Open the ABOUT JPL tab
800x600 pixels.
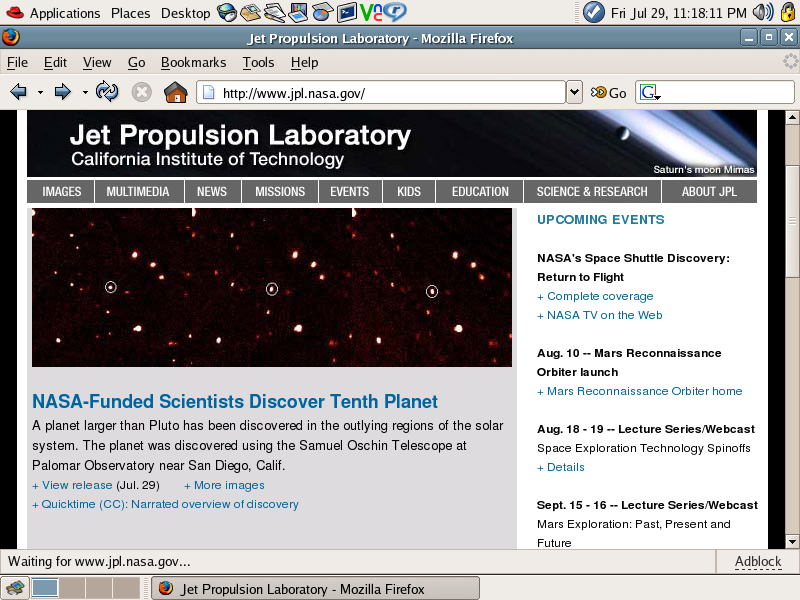(x=709, y=191)
